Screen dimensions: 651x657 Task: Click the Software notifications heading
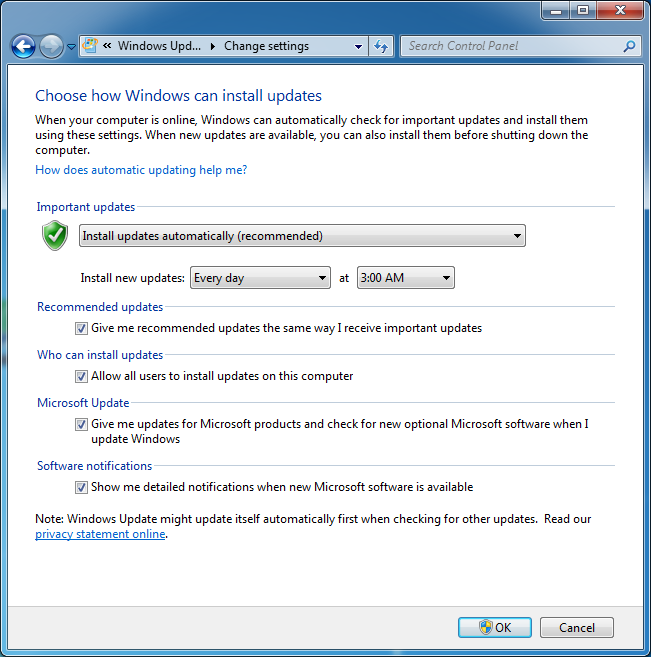[x=94, y=466]
